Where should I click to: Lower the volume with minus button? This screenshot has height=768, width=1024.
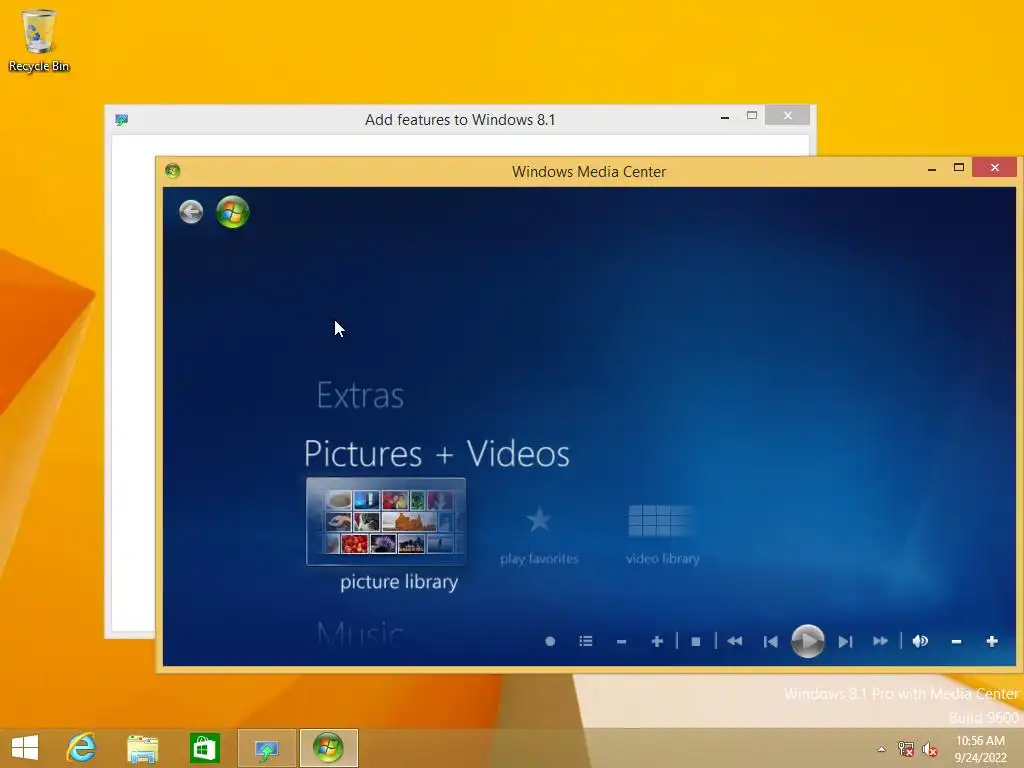click(956, 642)
